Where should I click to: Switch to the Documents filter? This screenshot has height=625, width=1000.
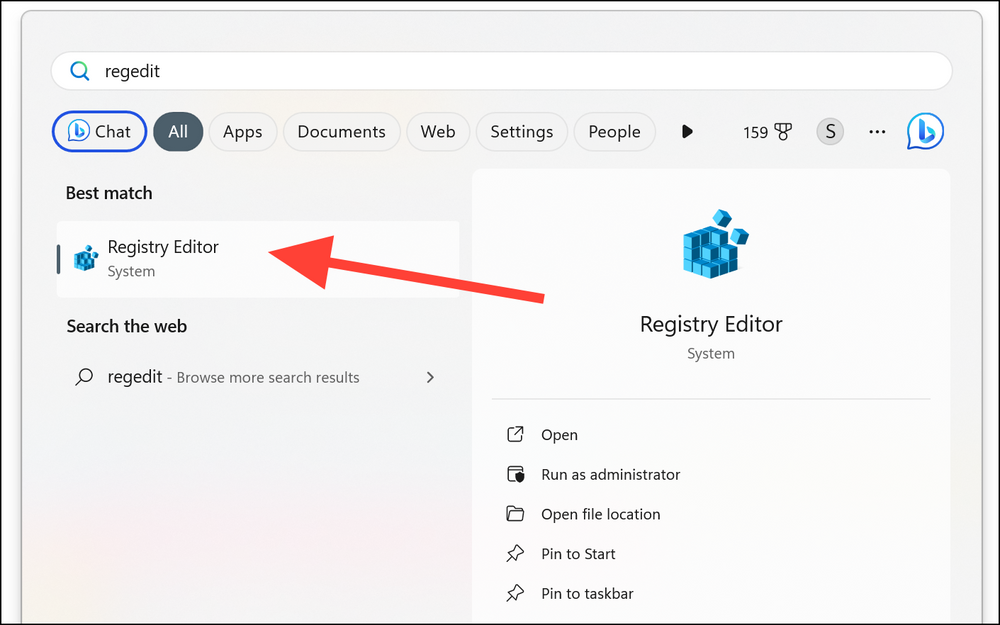pyautogui.click(x=341, y=131)
